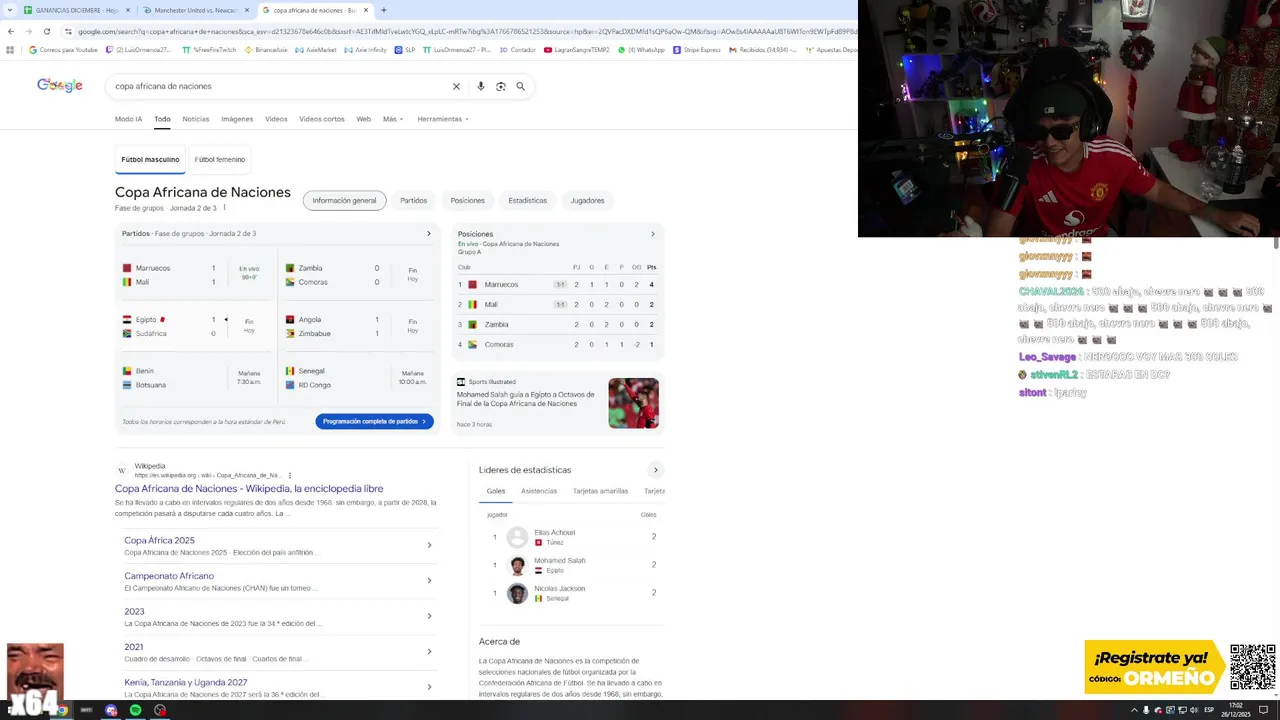Image resolution: width=1280 pixels, height=720 pixels.
Task: Select the Estadísticas chip
Action: click(x=527, y=200)
